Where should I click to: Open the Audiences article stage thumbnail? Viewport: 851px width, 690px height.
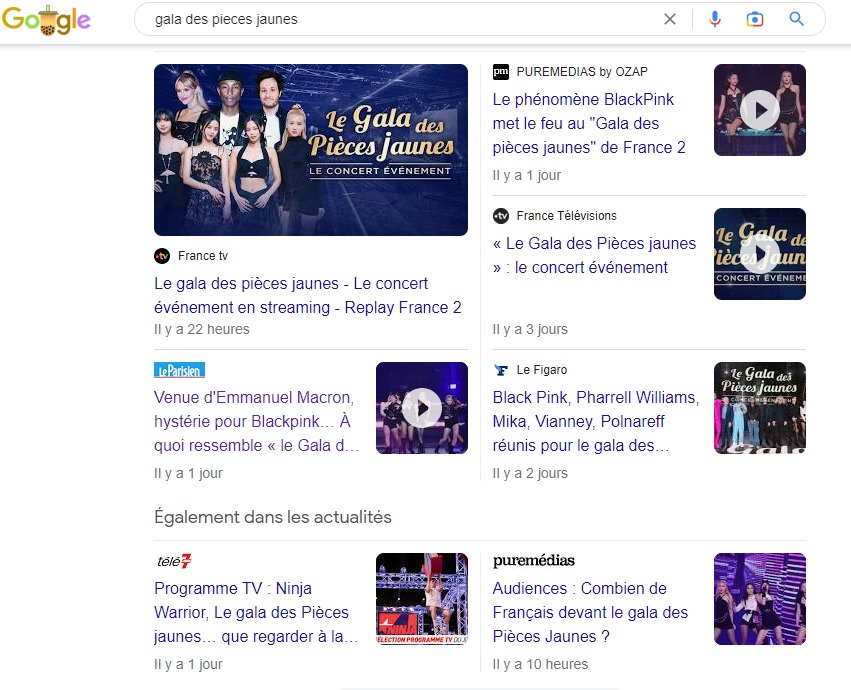pos(760,599)
